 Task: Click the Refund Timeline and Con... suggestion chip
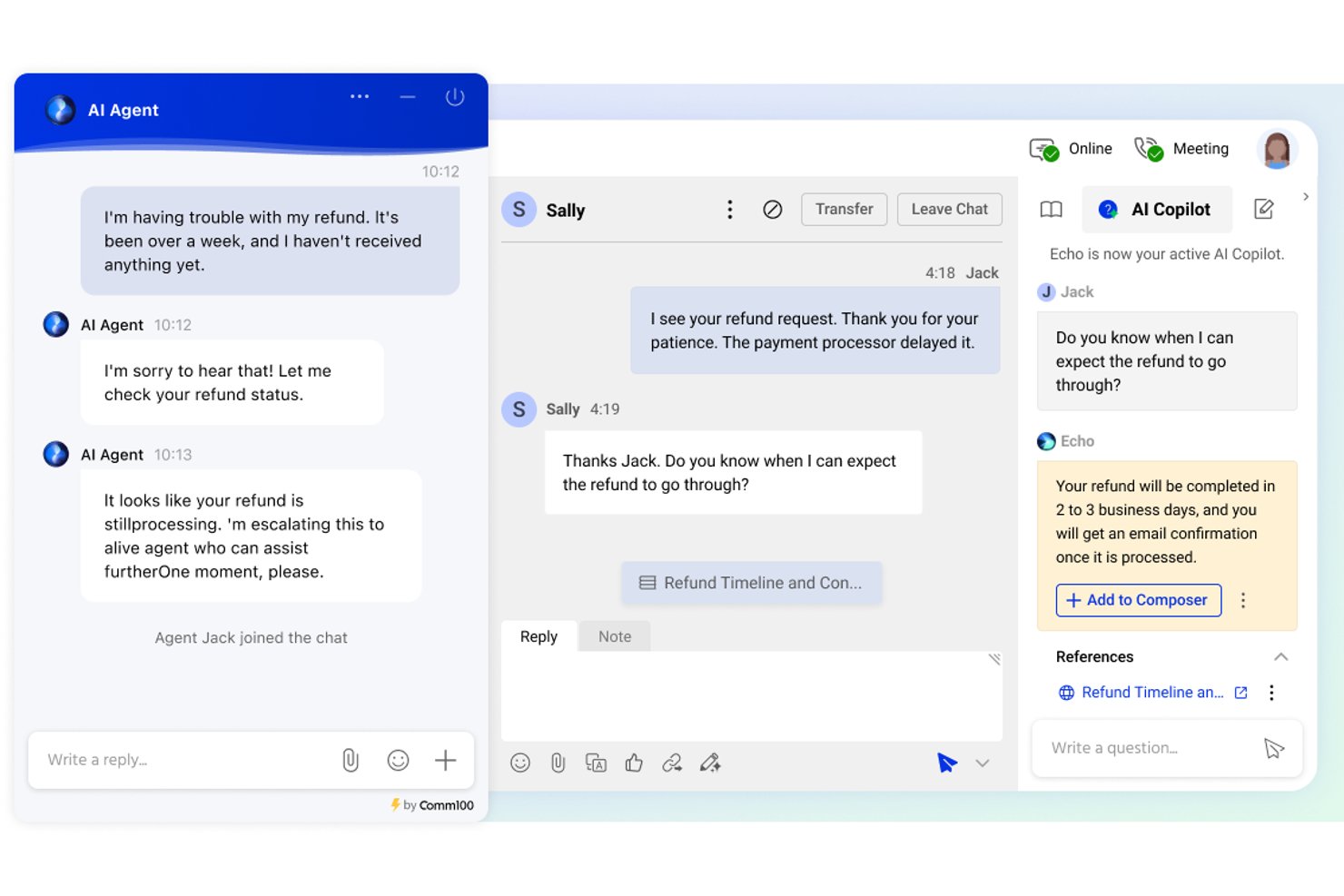tap(751, 583)
